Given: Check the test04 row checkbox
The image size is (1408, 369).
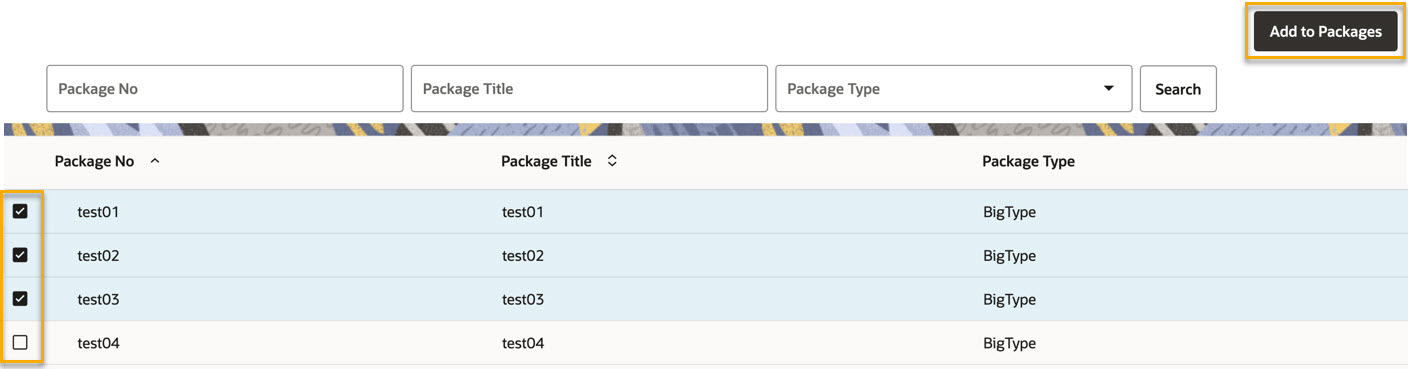Looking at the screenshot, I should pos(20,343).
